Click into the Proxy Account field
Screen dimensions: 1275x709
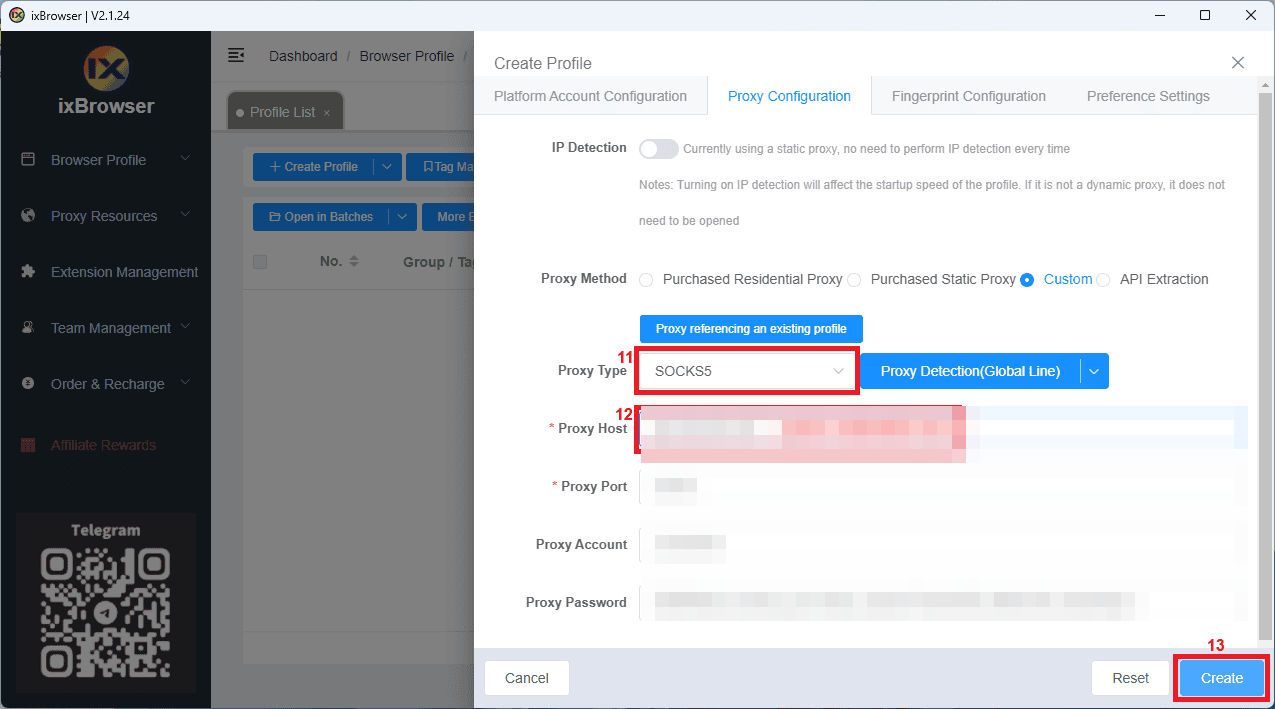click(943, 544)
